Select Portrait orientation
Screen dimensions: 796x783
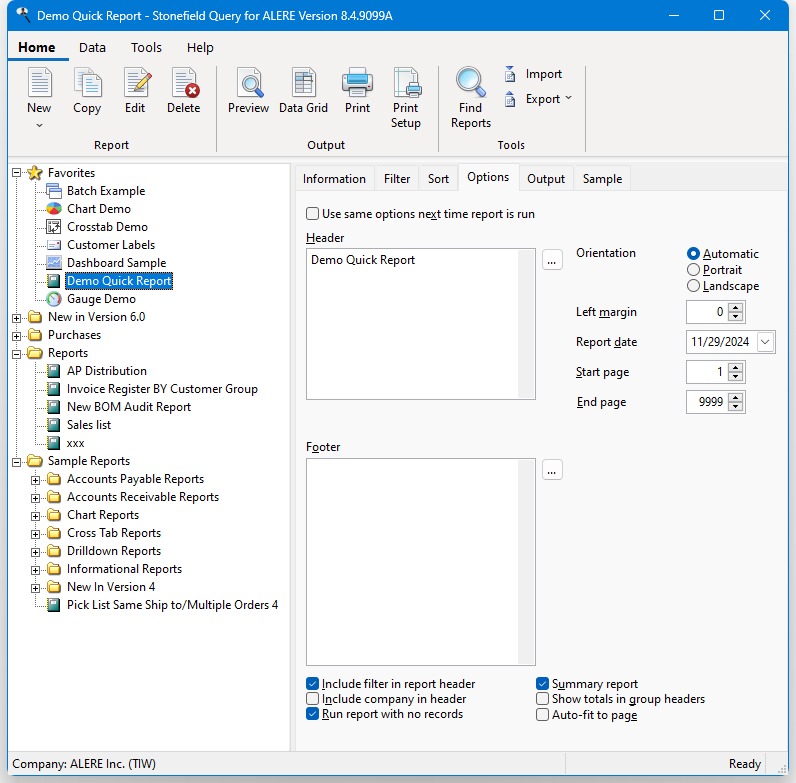click(x=693, y=270)
